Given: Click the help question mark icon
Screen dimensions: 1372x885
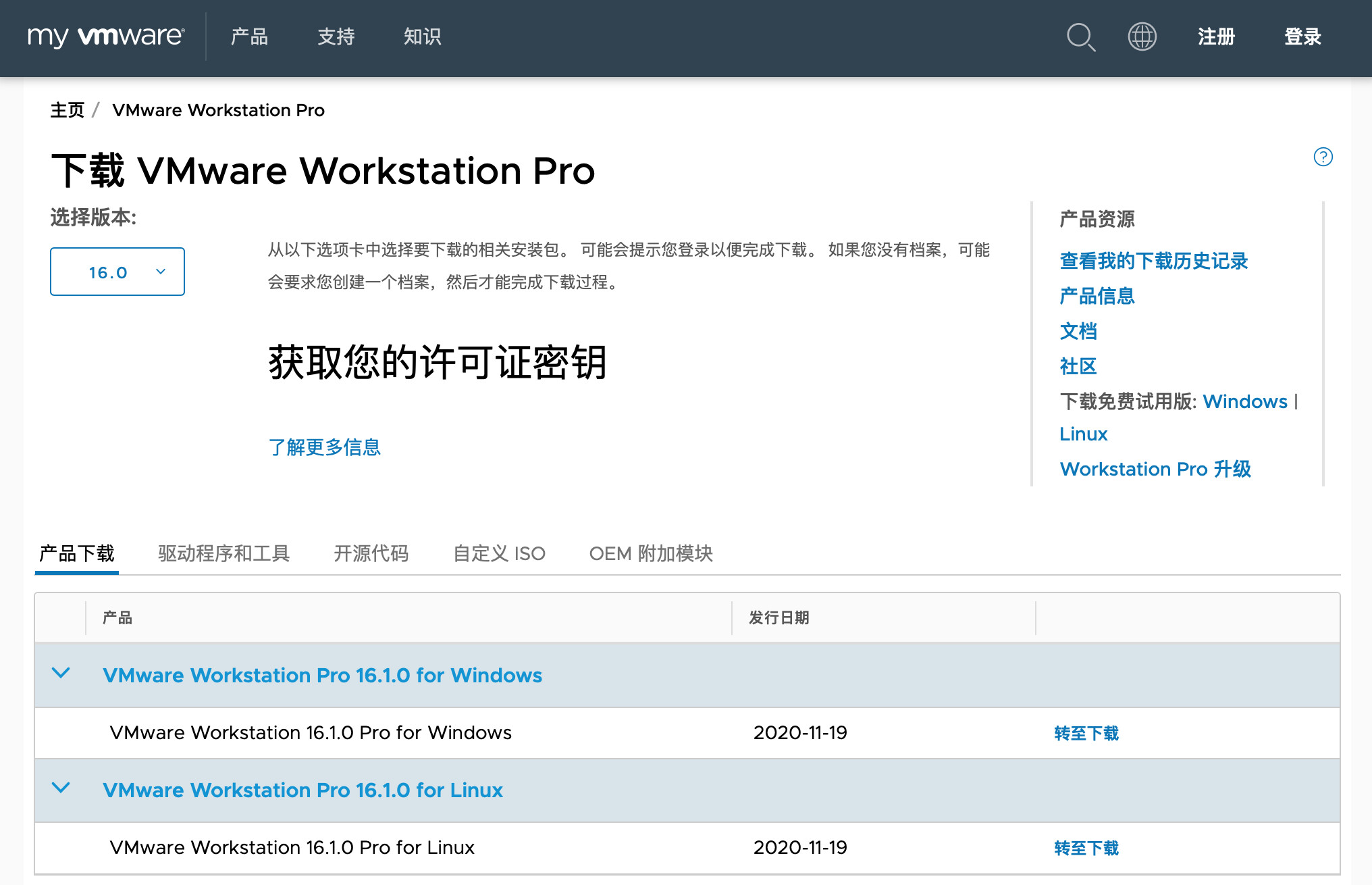Looking at the screenshot, I should (x=1323, y=157).
